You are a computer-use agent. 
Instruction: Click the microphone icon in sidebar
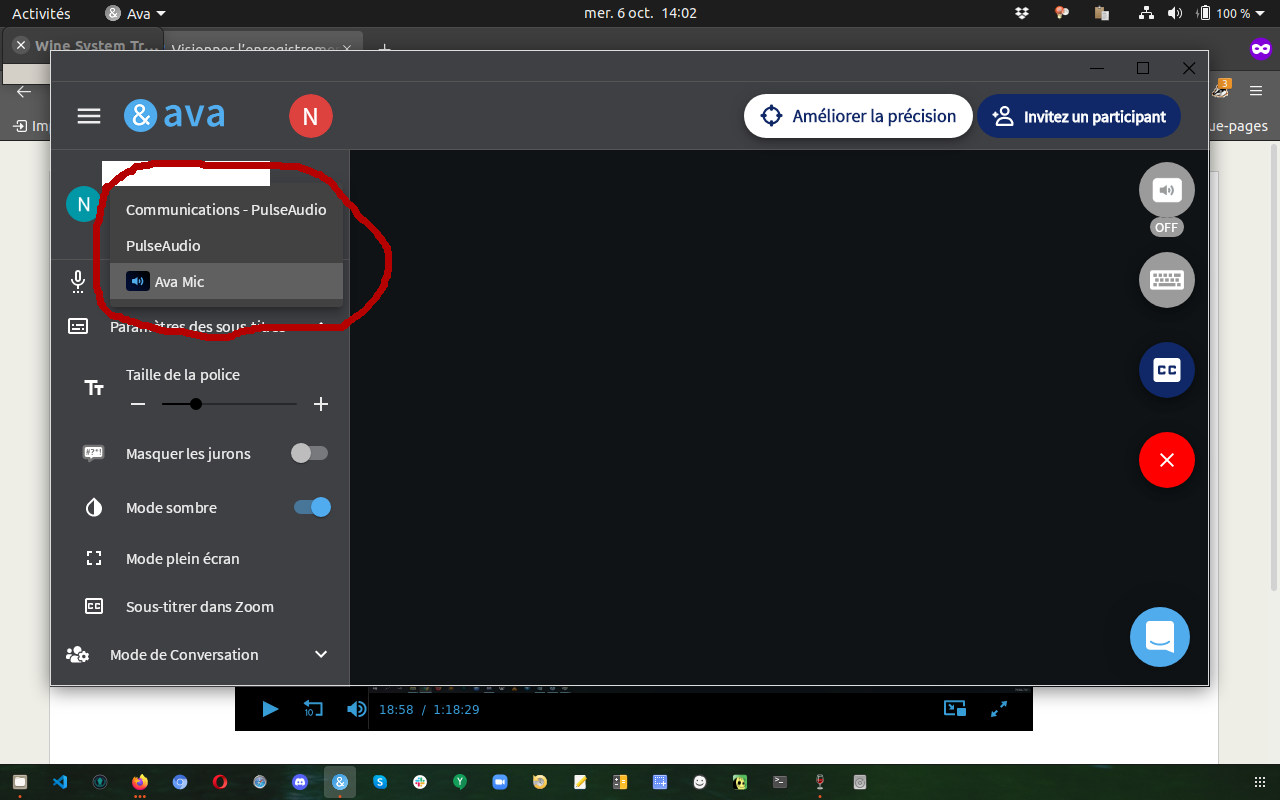[78, 281]
